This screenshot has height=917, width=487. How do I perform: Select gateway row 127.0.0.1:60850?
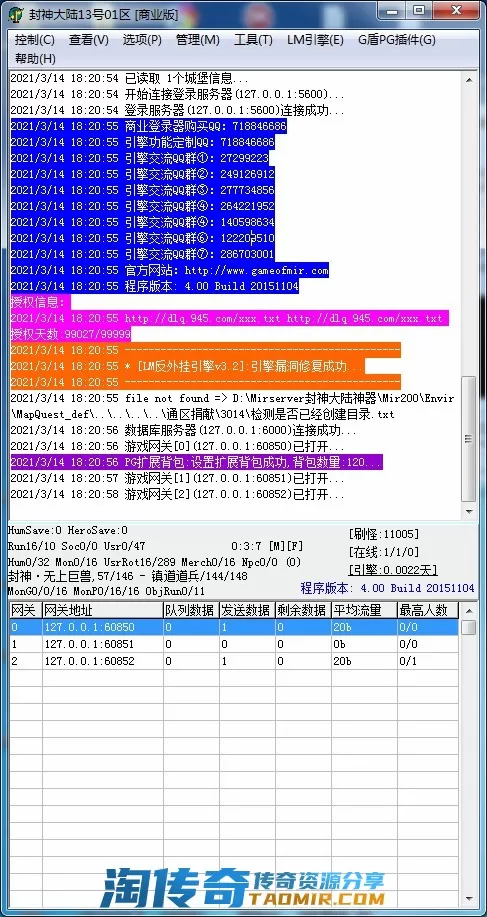pos(234,628)
